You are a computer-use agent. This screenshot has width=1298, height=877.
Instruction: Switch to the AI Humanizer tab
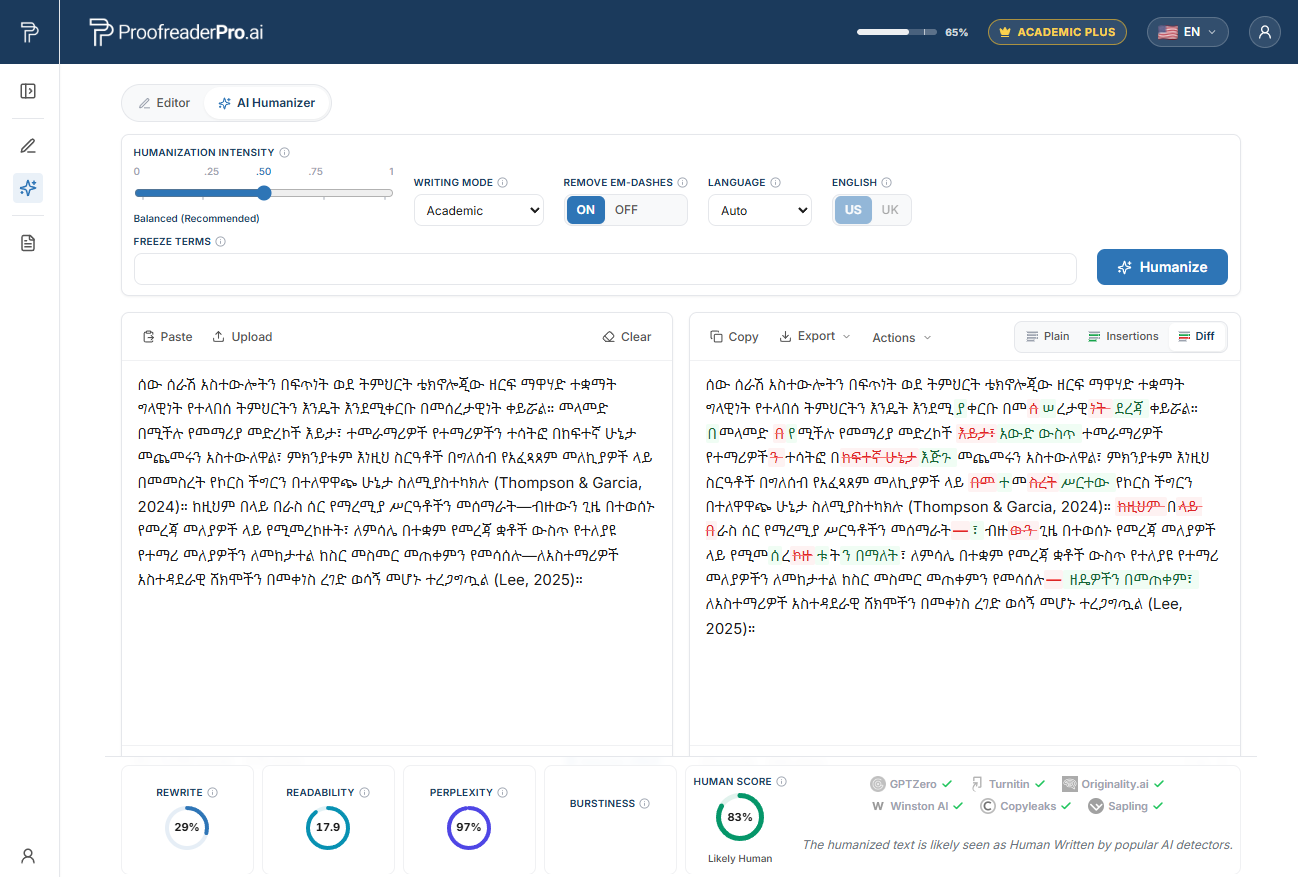coord(266,103)
